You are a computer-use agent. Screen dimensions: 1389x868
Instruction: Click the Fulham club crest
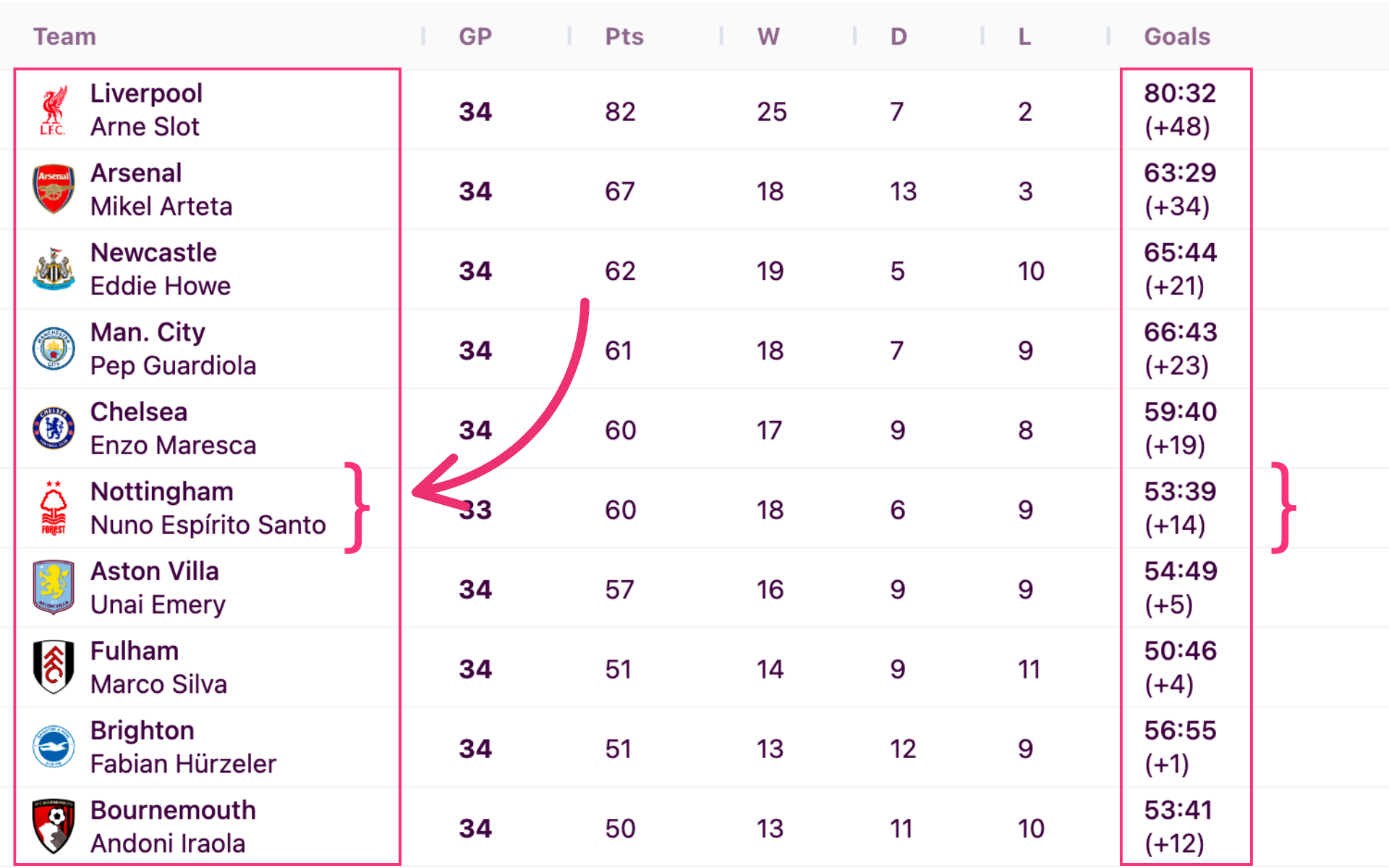tap(54, 667)
